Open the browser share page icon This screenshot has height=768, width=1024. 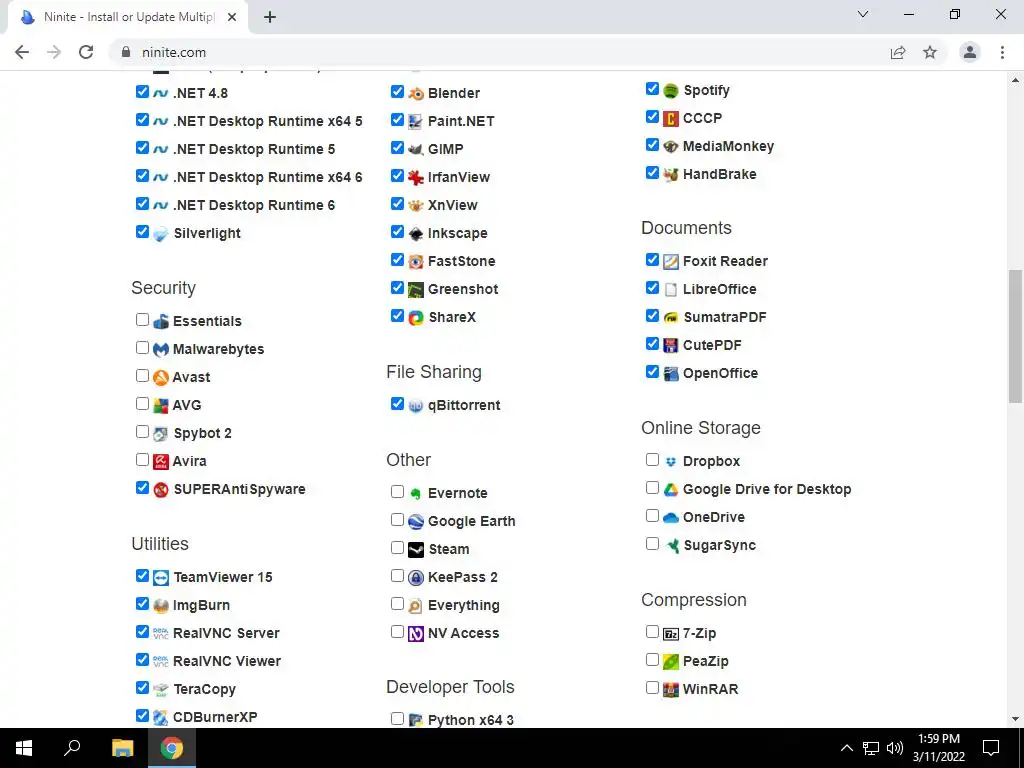898,52
